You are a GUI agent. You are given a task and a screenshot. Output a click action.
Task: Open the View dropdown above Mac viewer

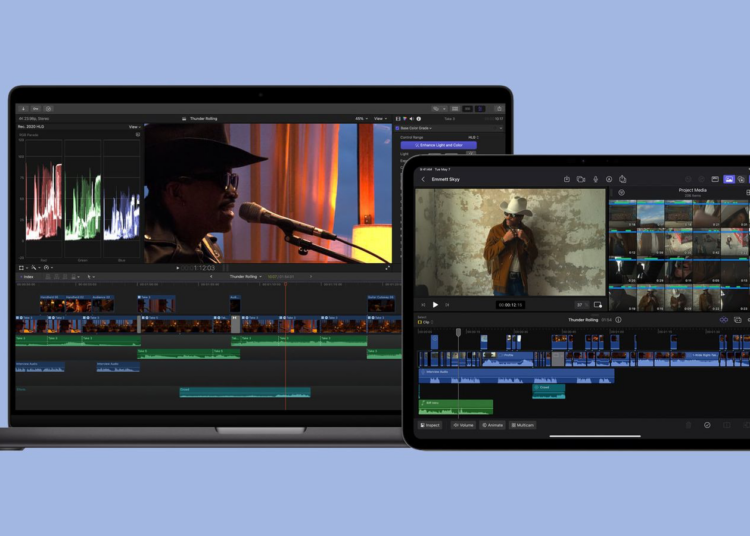(380, 119)
